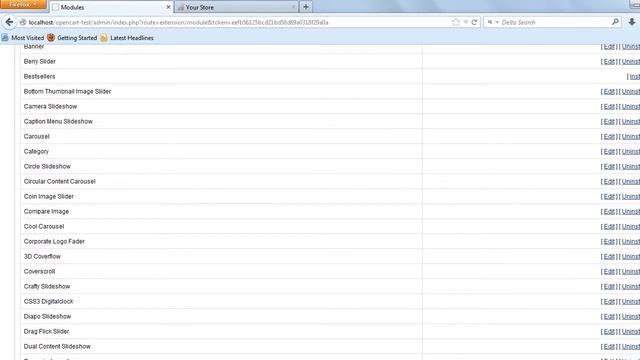
Task: Uninstall the Berry Slider module
Action: [631, 62]
